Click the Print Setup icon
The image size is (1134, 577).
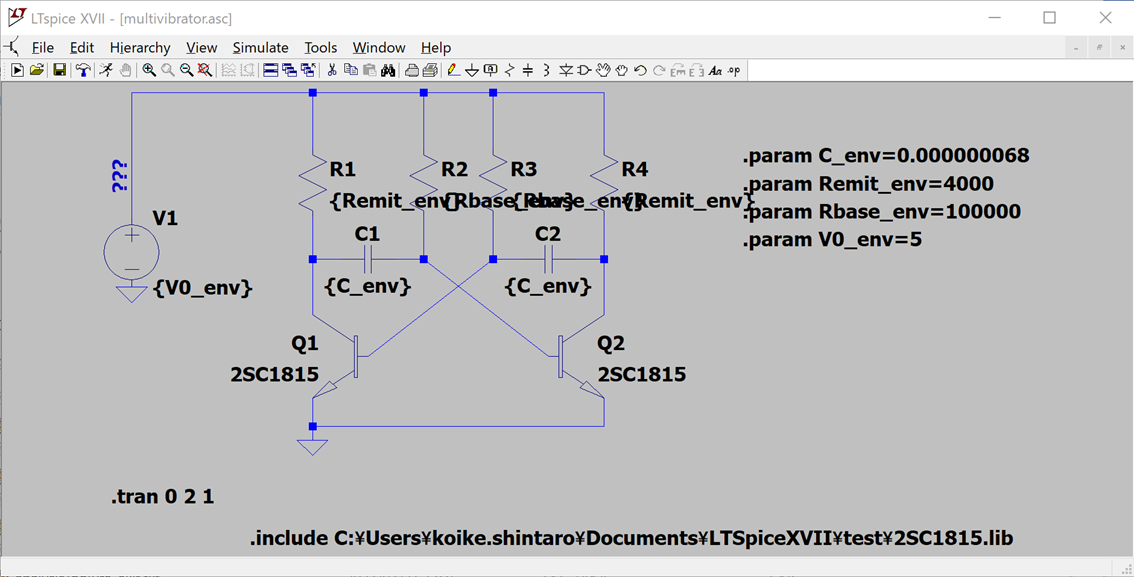click(x=412, y=70)
